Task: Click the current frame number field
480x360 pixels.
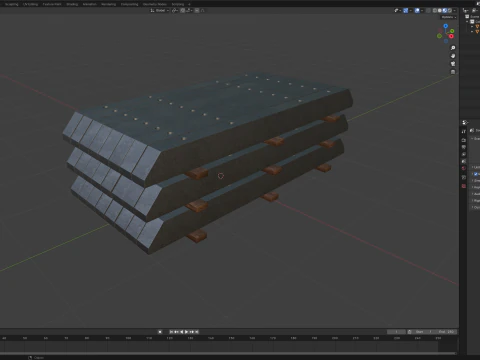Action: 396,332
